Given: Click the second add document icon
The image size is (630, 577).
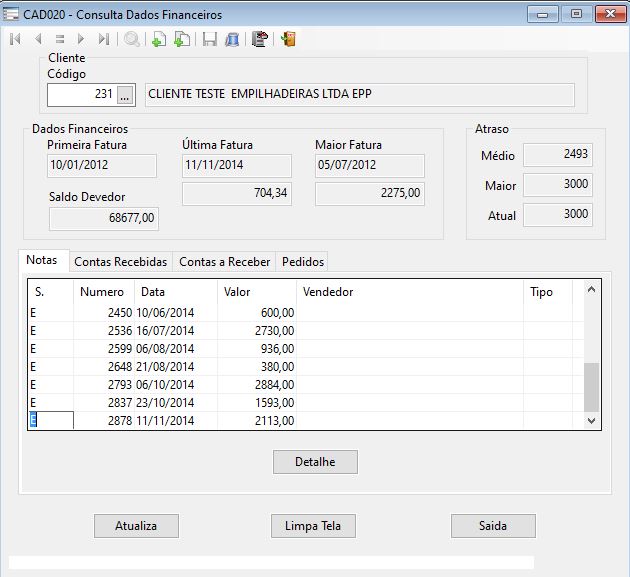Looking at the screenshot, I should coord(182,40).
